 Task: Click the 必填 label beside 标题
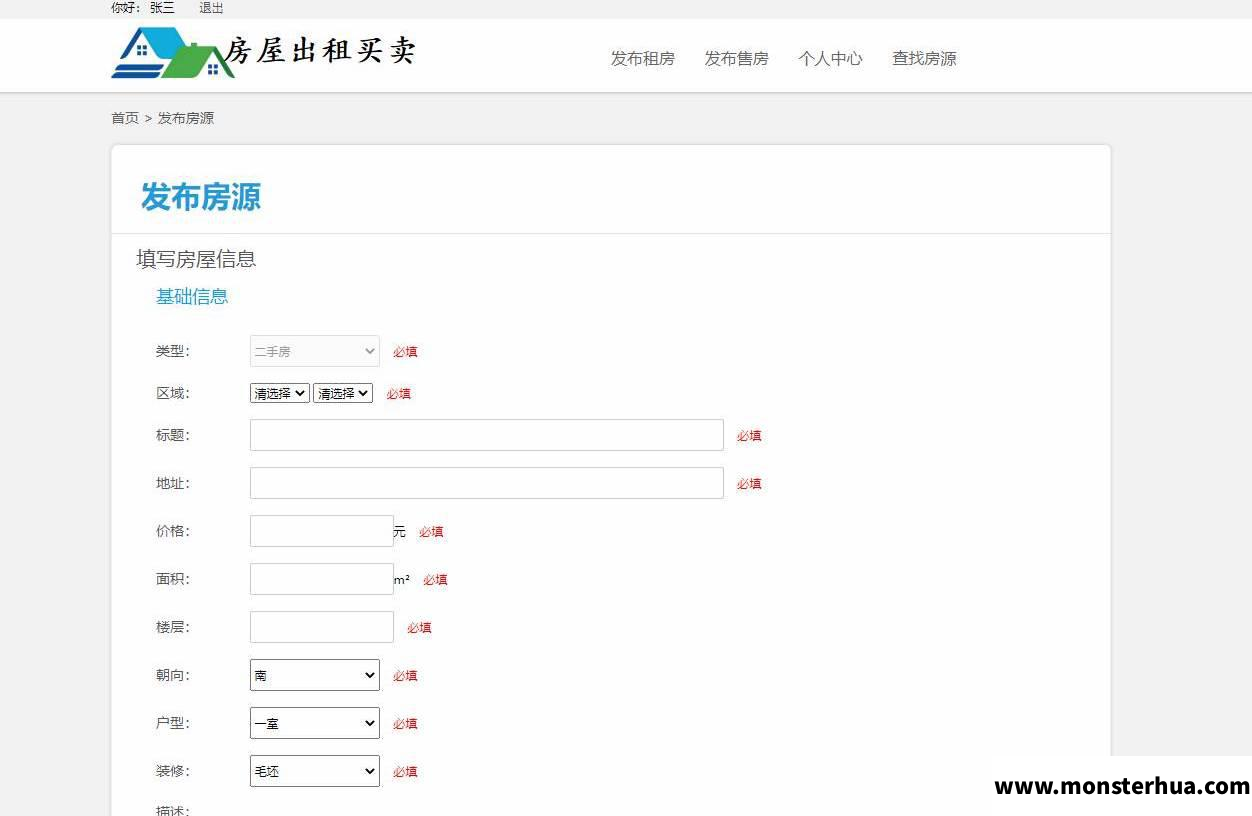(x=749, y=436)
